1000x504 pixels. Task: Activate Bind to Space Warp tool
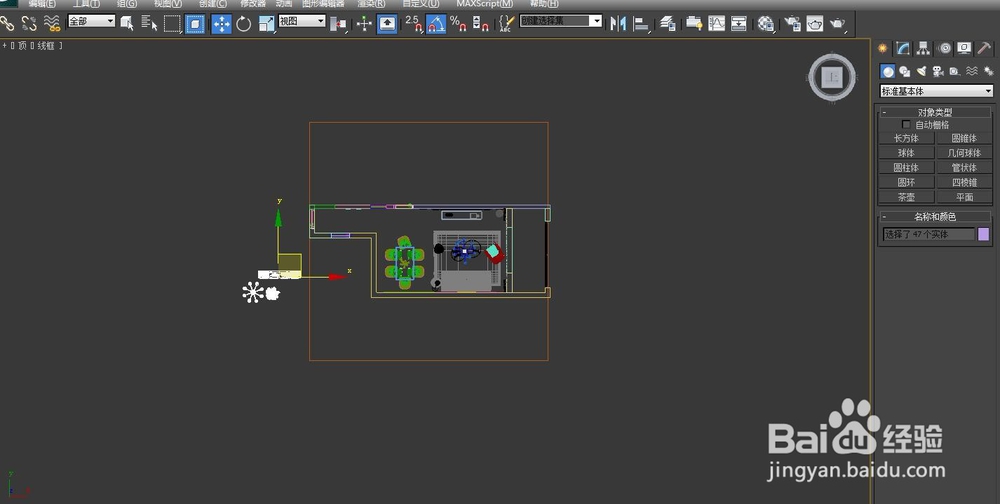52,24
